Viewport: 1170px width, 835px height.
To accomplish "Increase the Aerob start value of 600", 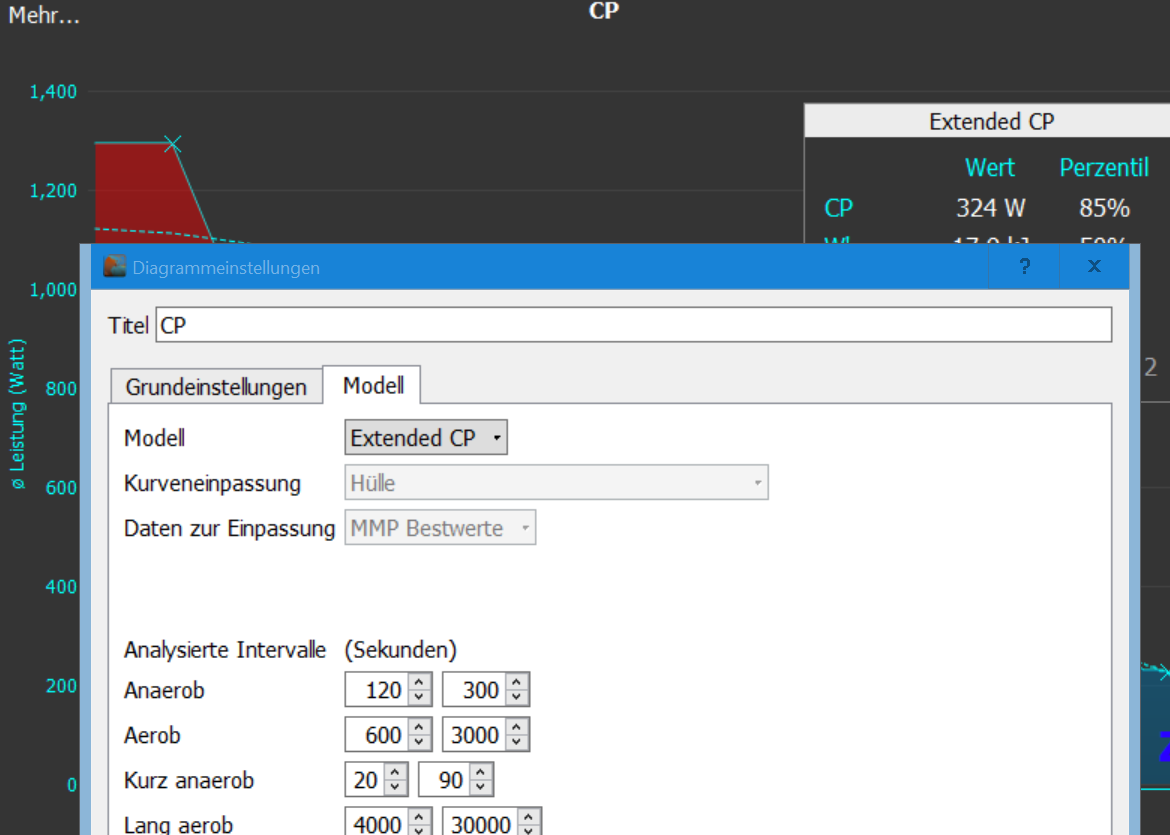I will pyautogui.click(x=420, y=728).
